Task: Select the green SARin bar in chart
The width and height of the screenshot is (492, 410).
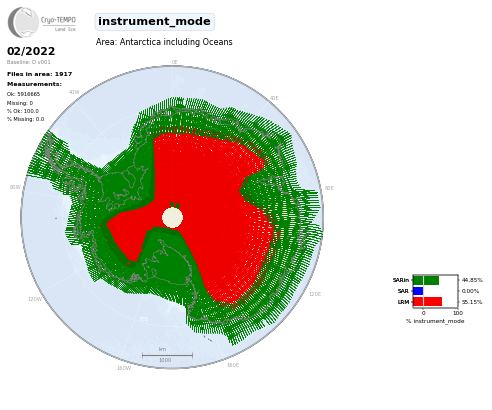Action: tap(426, 280)
